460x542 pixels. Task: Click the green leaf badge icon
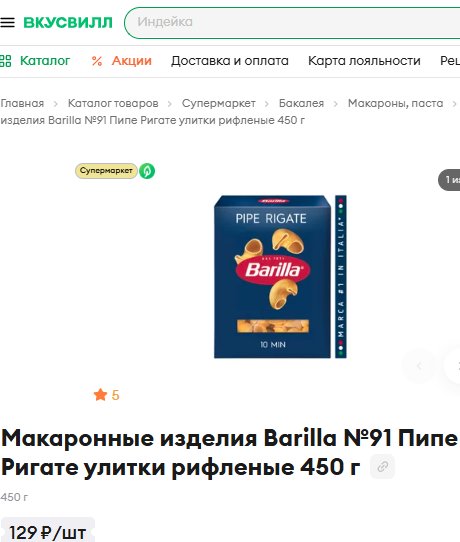147,171
